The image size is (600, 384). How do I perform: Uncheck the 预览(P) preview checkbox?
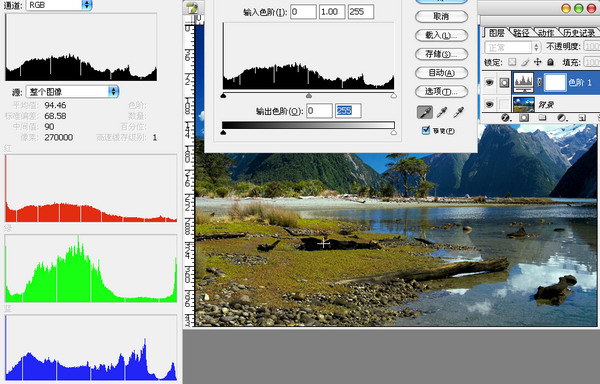tap(426, 130)
